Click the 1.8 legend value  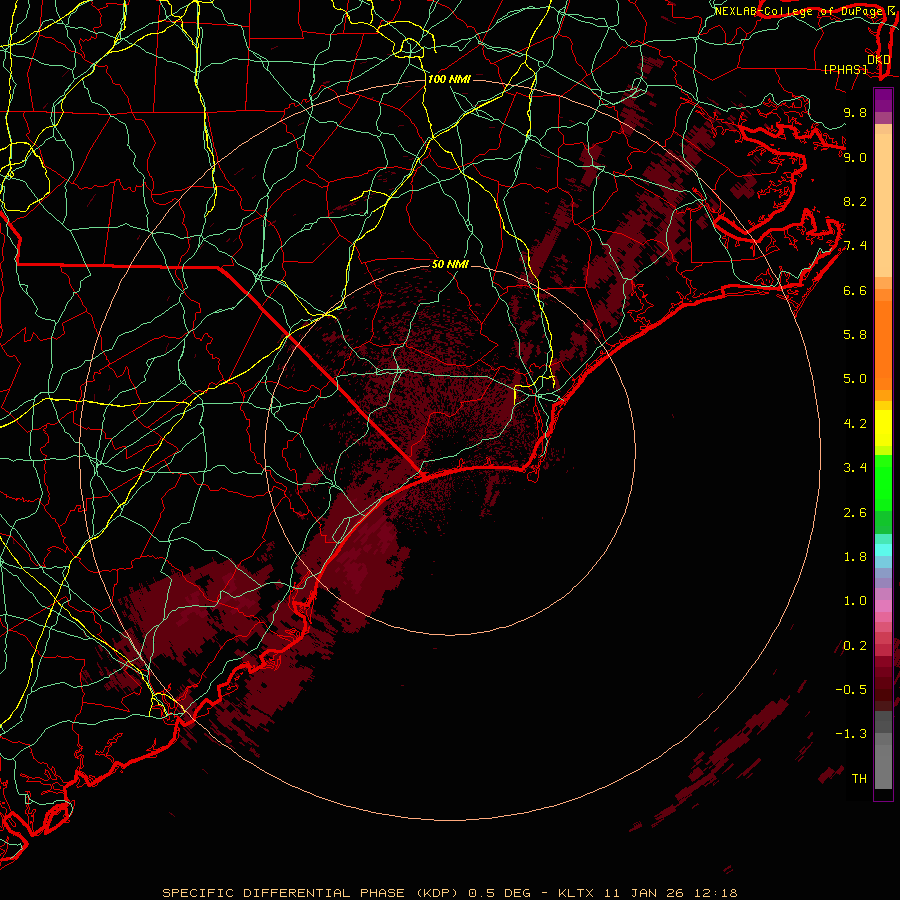[x=855, y=557]
